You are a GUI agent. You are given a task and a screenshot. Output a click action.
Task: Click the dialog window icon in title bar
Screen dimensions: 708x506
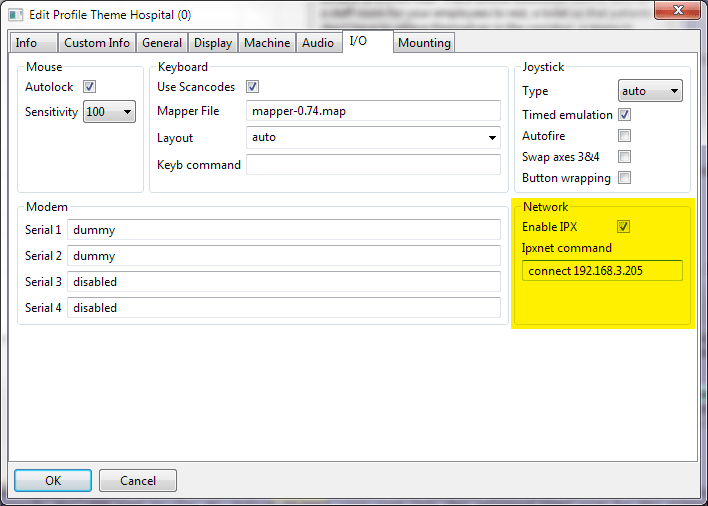(16, 15)
